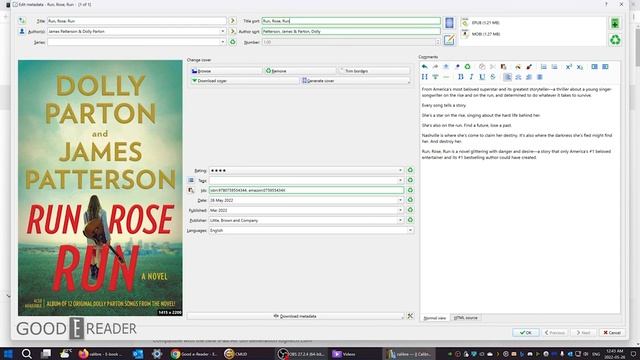Open the Tags dropdown
The image size is (640, 360).
(x=400, y=180)
